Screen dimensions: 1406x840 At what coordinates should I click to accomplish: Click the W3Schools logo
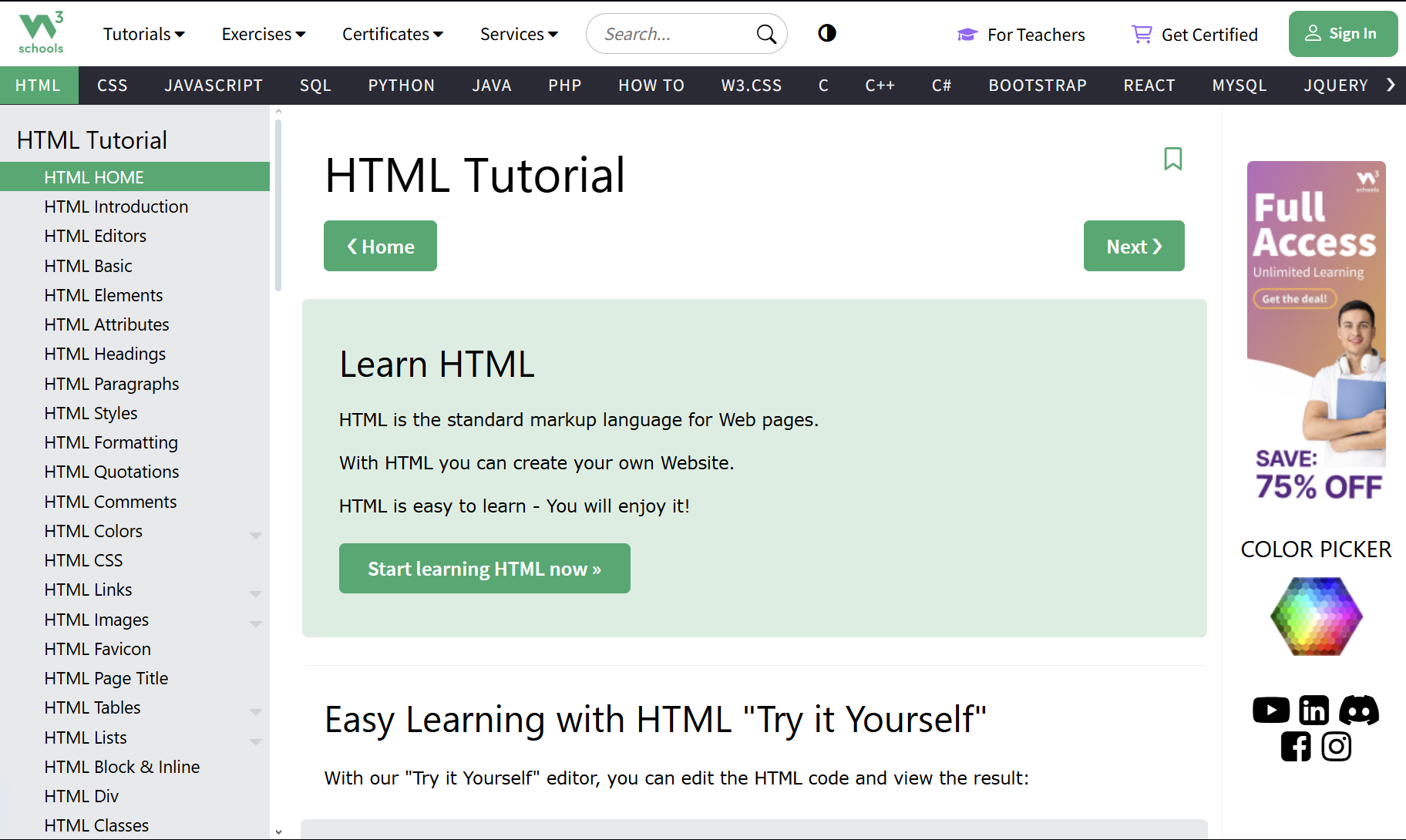coord(41,33)
